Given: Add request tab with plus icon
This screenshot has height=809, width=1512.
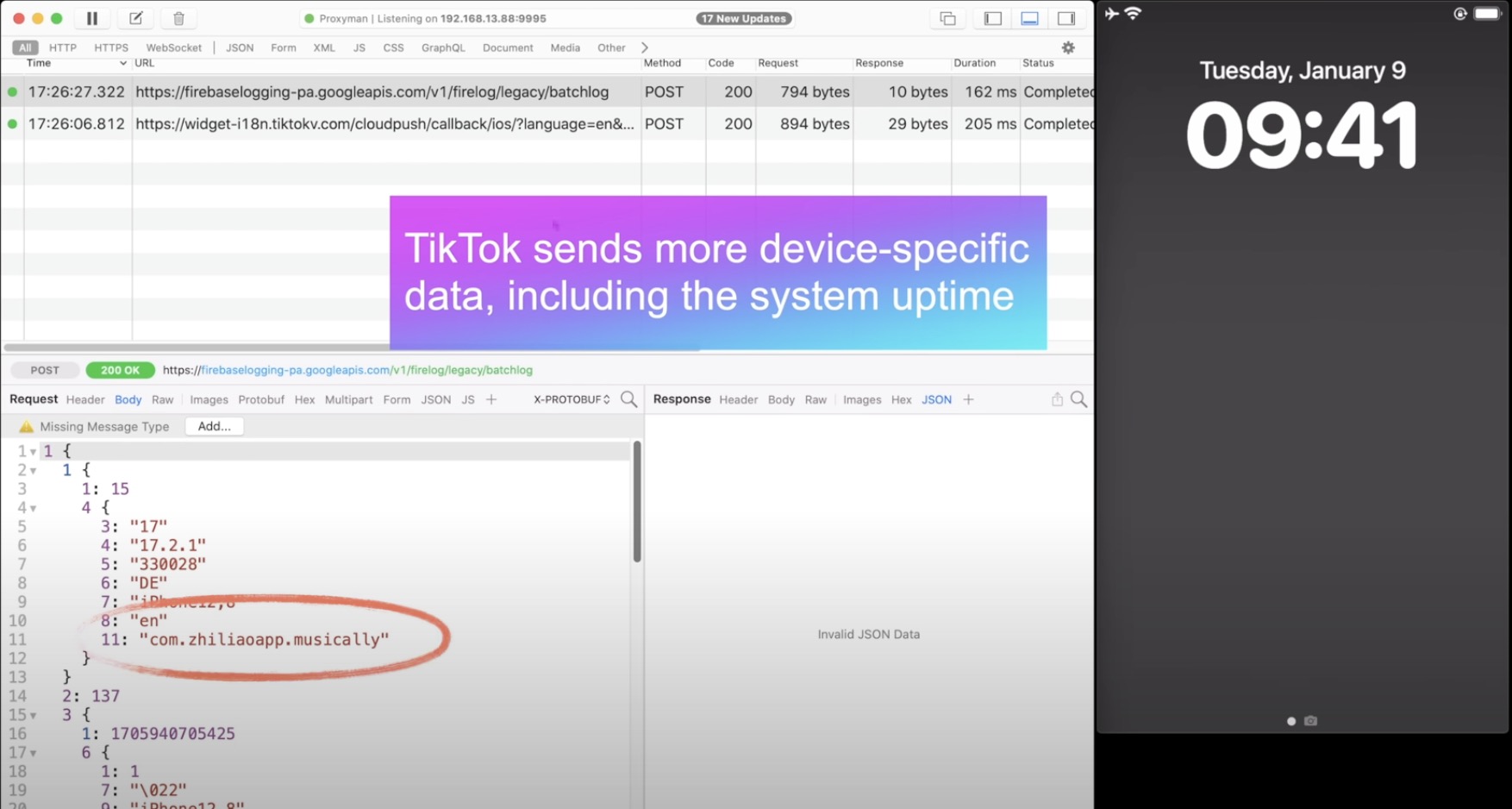Looking at the screenshot, I should 491,399.
